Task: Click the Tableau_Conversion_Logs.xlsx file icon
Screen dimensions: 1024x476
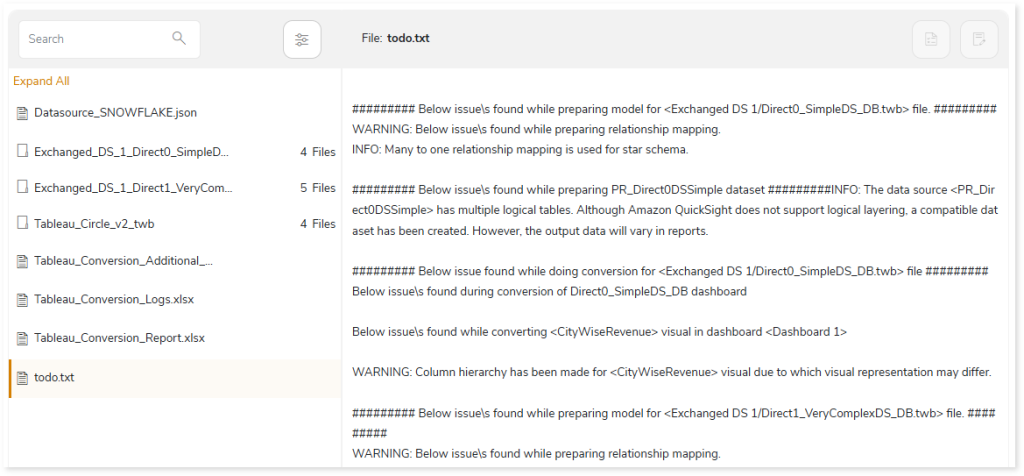Action: click(23, 300)
